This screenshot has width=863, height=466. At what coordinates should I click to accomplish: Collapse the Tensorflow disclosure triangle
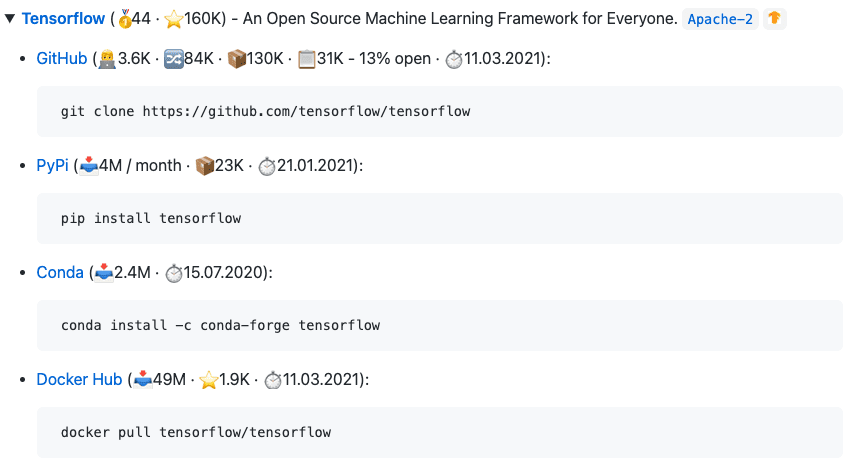point(9,19)
